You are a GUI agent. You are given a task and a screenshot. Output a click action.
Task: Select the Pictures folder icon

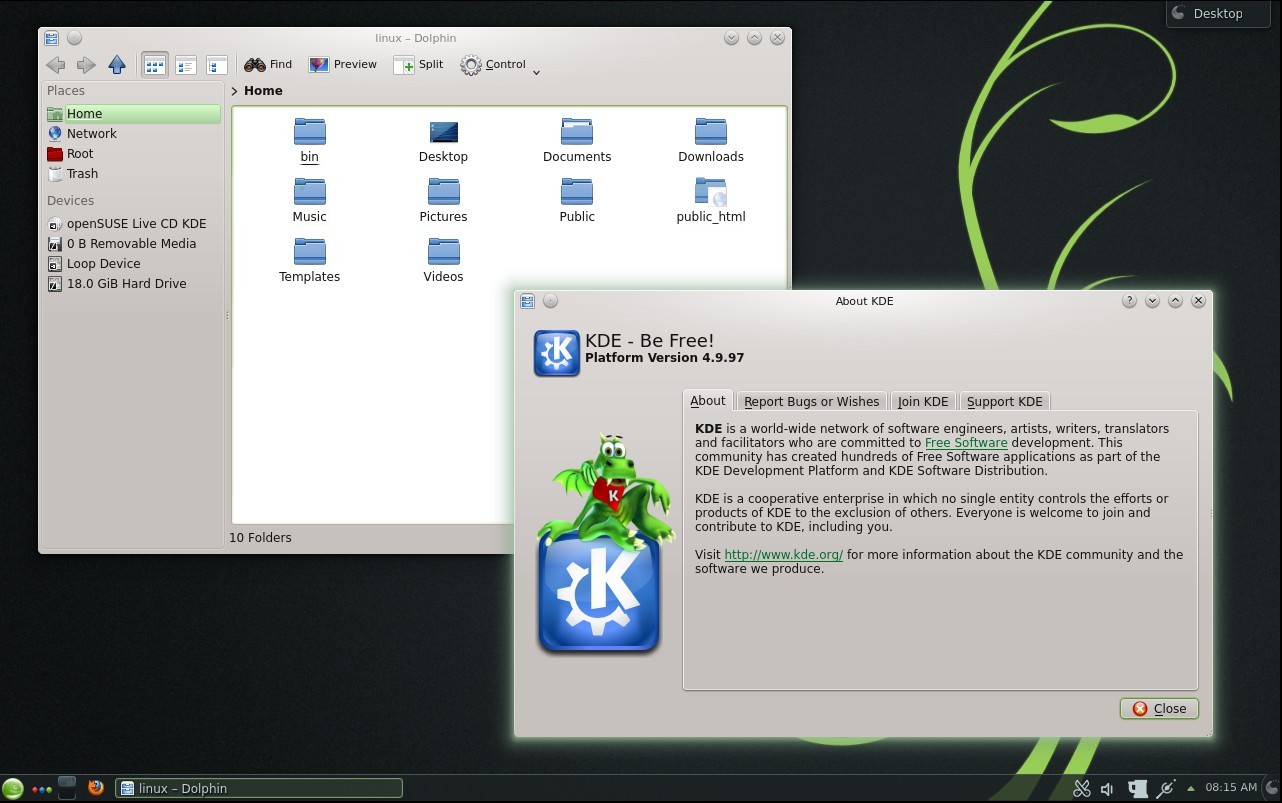point(443,192)
